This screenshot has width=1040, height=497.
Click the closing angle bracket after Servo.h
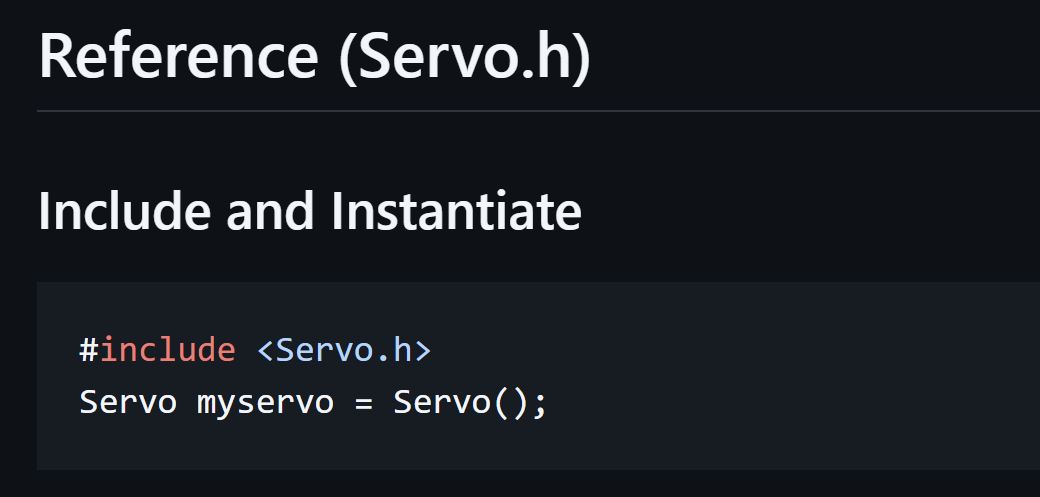tap(423, 351)
